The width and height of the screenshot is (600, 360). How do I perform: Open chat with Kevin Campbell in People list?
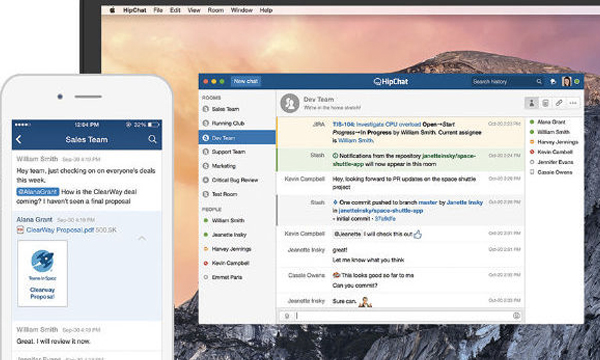point(237,263)
